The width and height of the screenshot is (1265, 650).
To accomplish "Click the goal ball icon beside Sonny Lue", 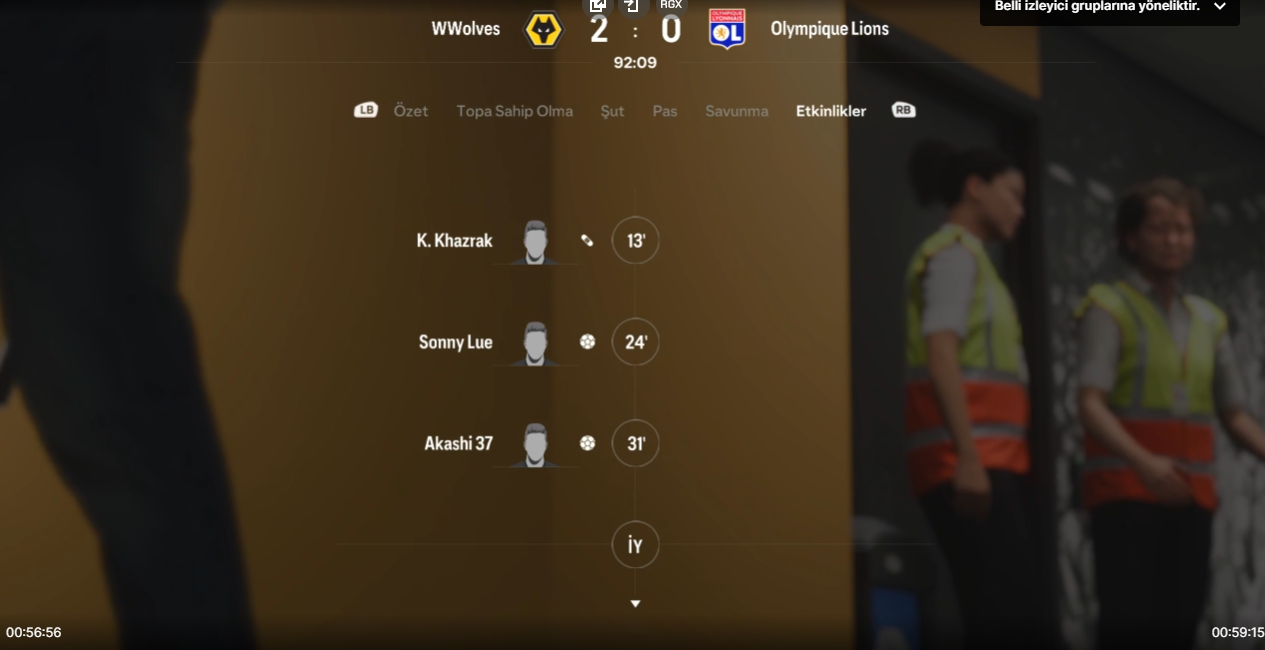I will (587, 342).
